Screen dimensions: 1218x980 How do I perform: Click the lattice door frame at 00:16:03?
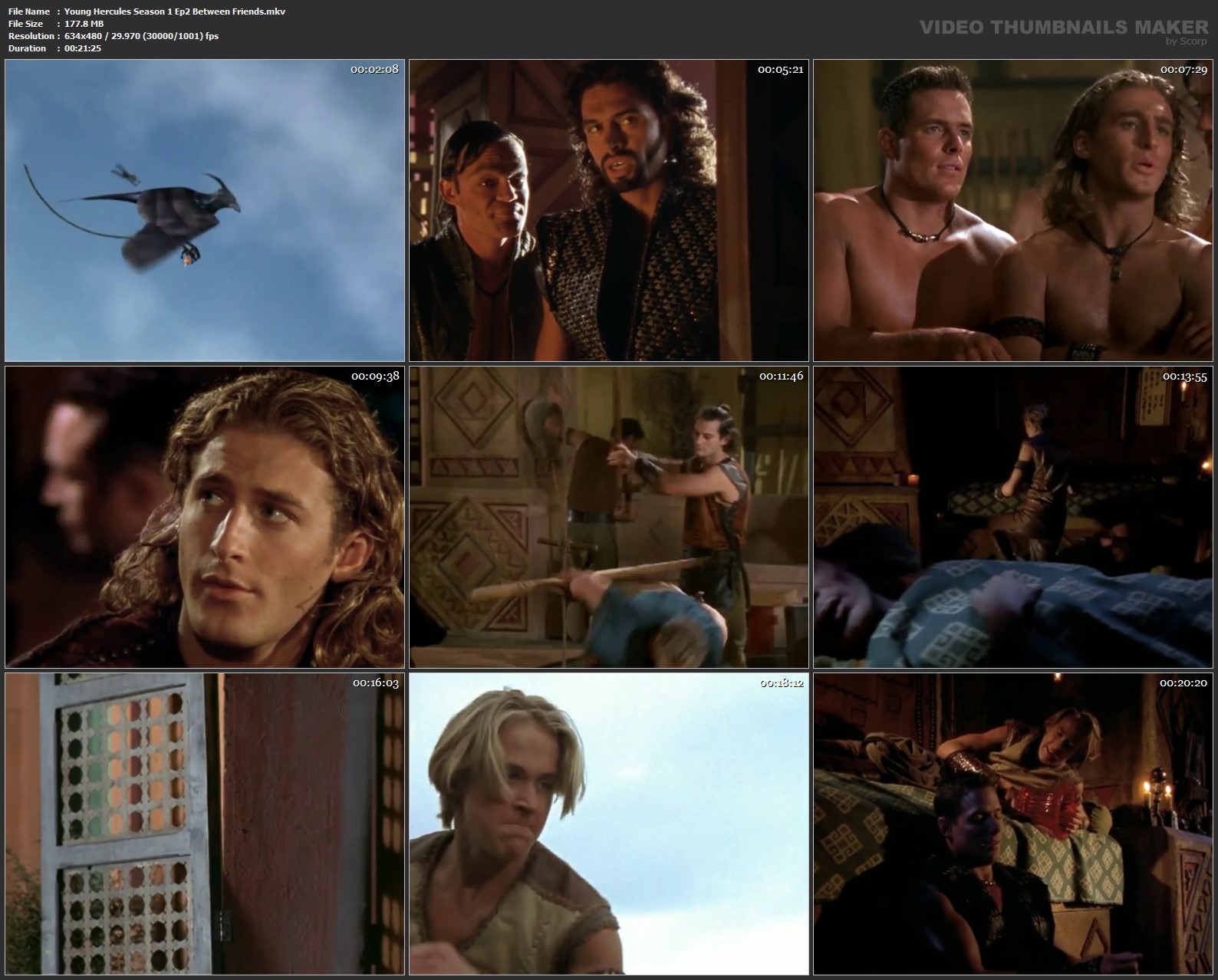point(205,824)
